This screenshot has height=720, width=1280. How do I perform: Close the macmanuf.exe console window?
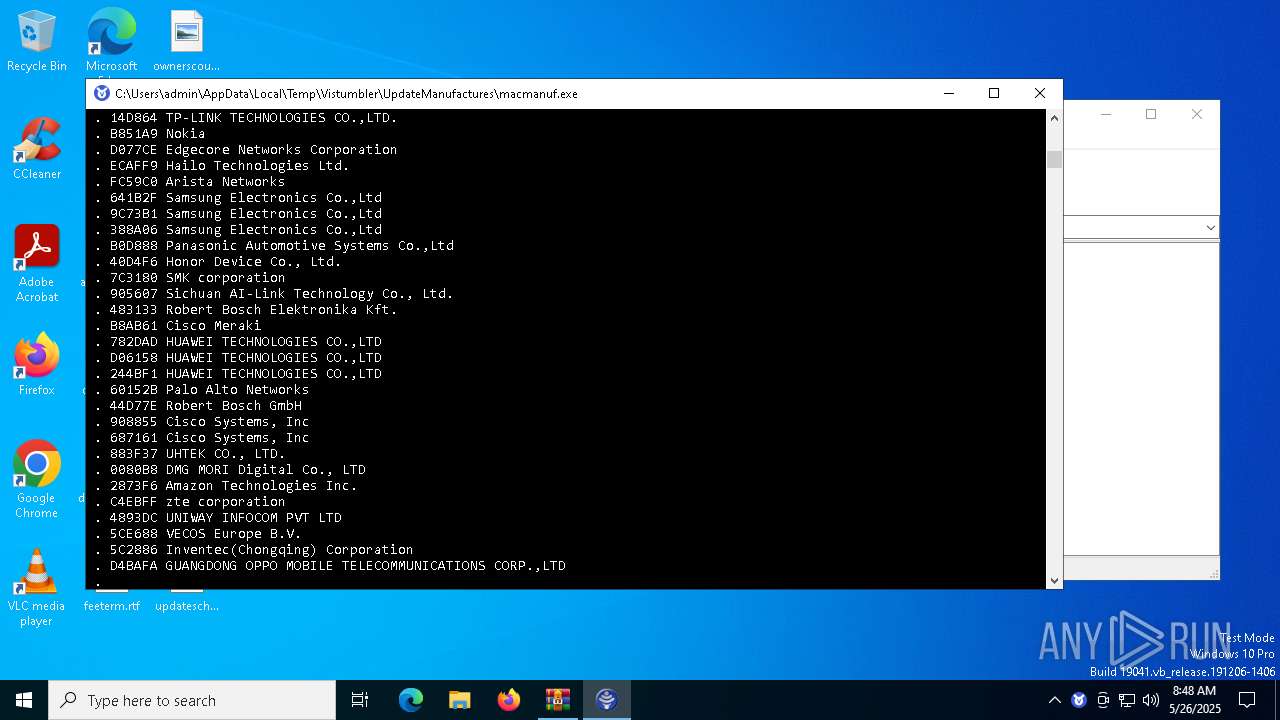1040,93
